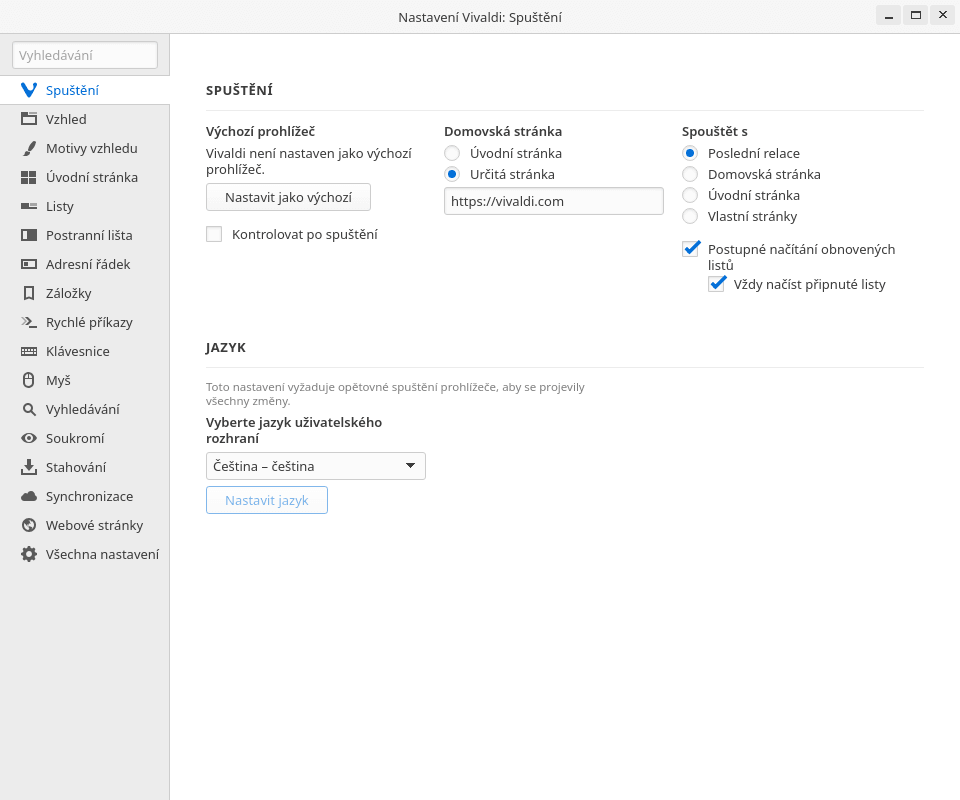
Task: Click the Stahování download icon
Action: click(x=29, y=467)
